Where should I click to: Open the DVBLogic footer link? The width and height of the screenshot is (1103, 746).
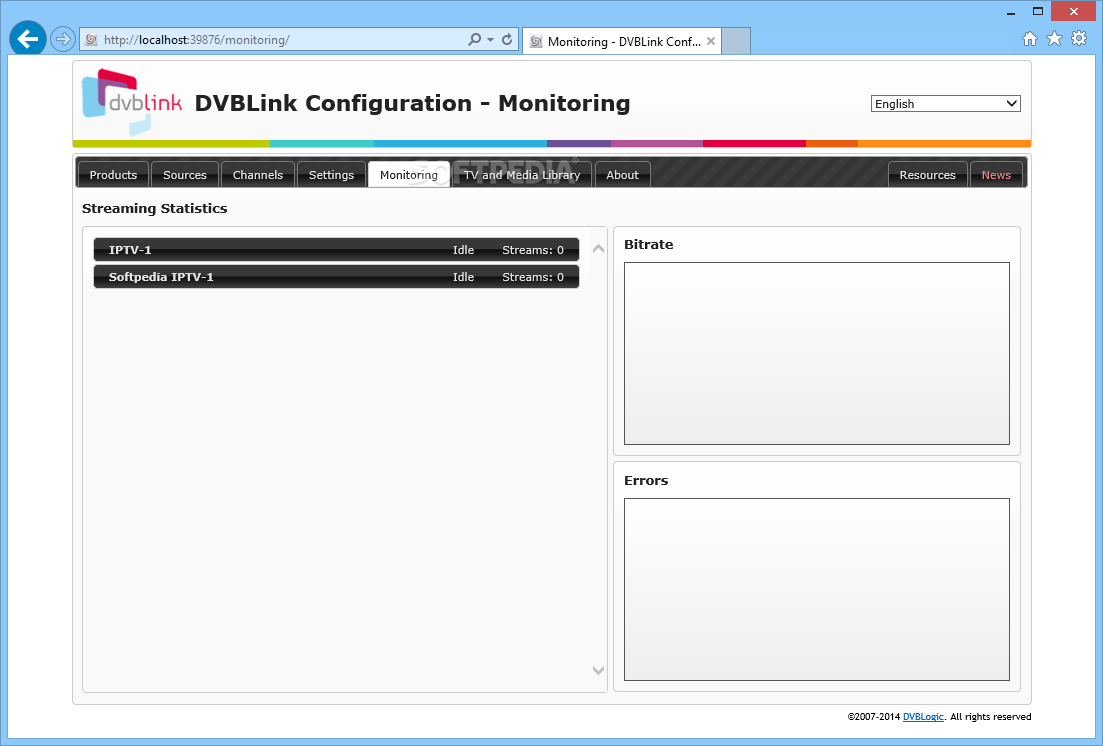tap(923, 716)
